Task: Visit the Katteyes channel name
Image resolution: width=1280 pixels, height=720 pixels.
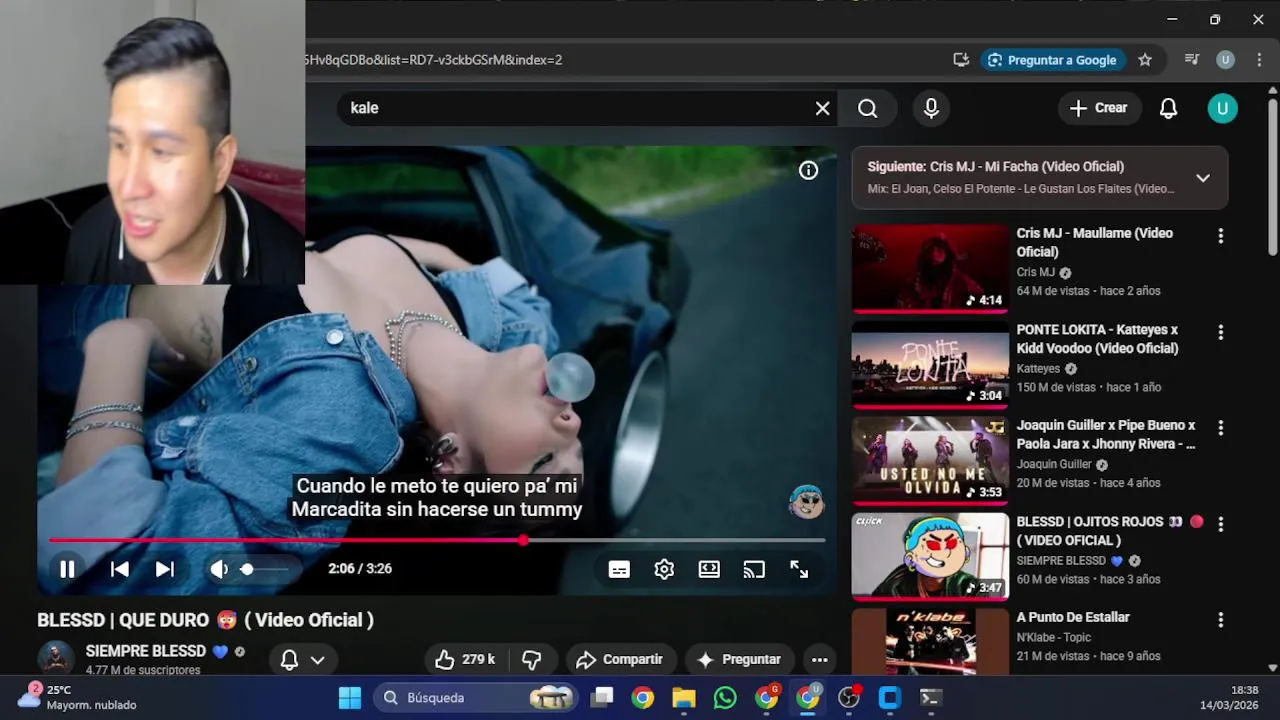Action: pyautogui.click(x=1038, y=368)
